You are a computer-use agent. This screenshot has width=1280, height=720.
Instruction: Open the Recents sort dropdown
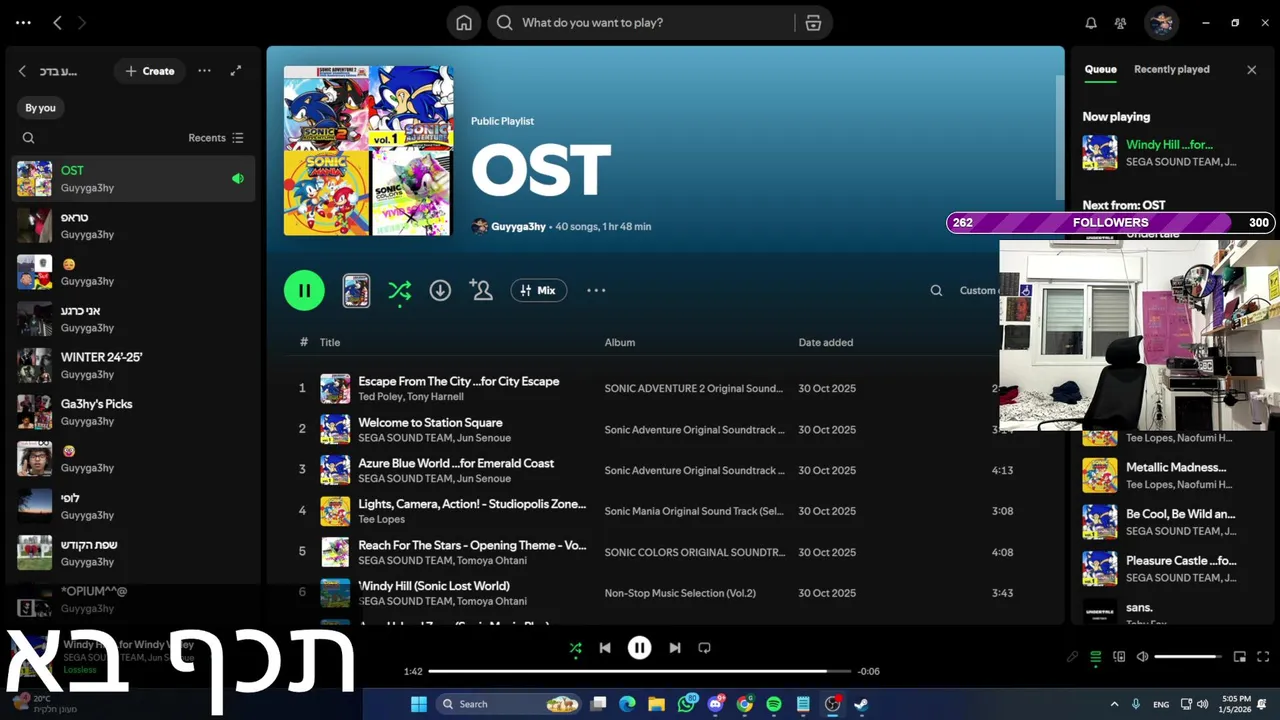pos(216,138)
